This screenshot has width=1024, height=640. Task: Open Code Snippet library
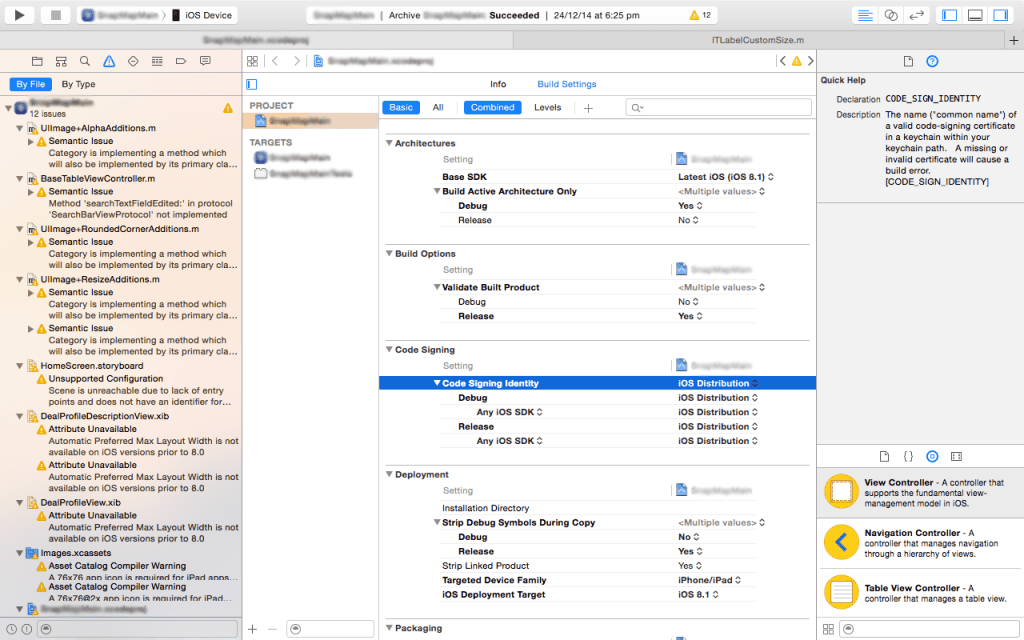point(908,456)
